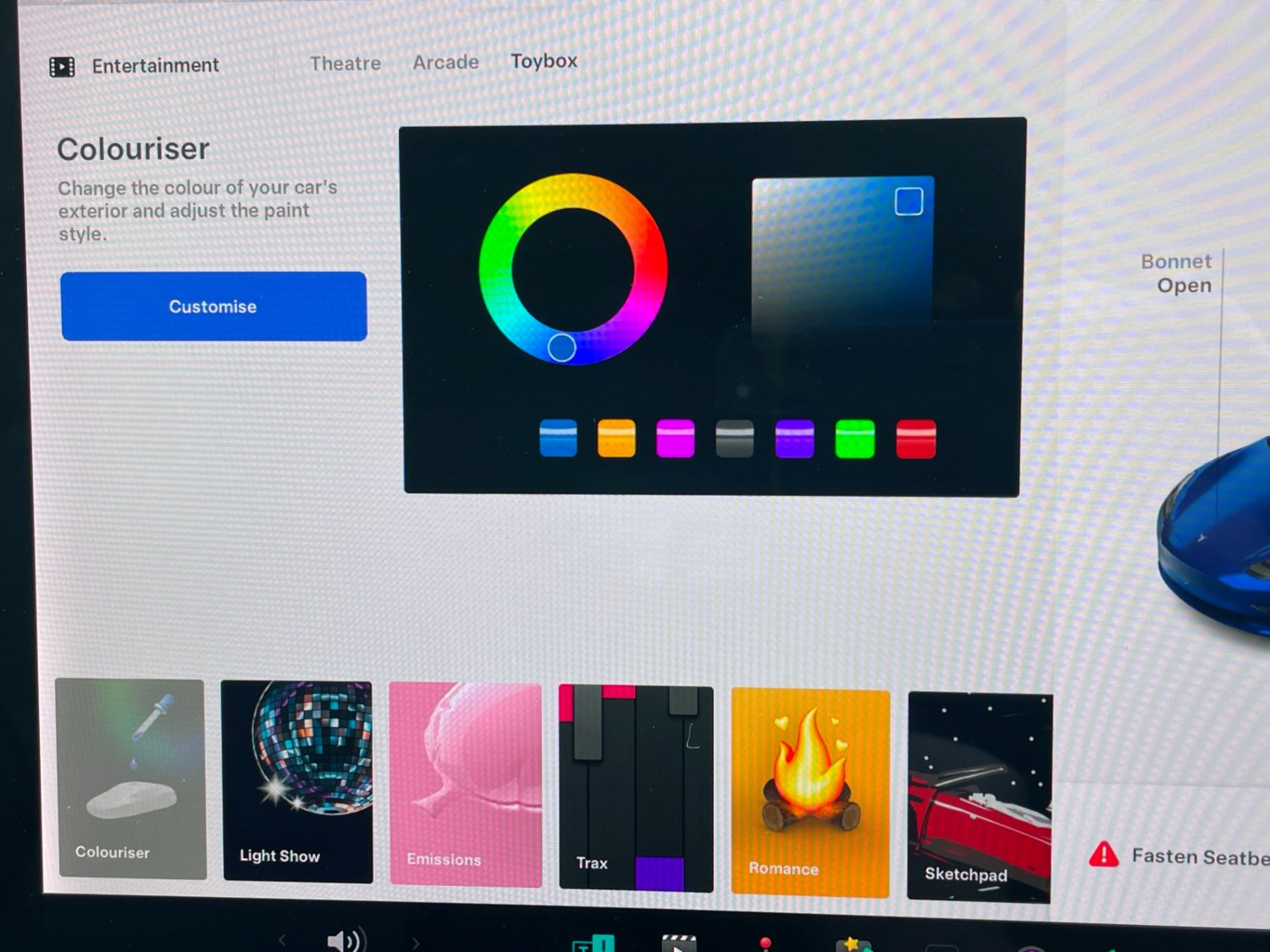Viewport: 1270px width, 952px height.
Task: Open the Romance campfire tile
Action: 810,793
